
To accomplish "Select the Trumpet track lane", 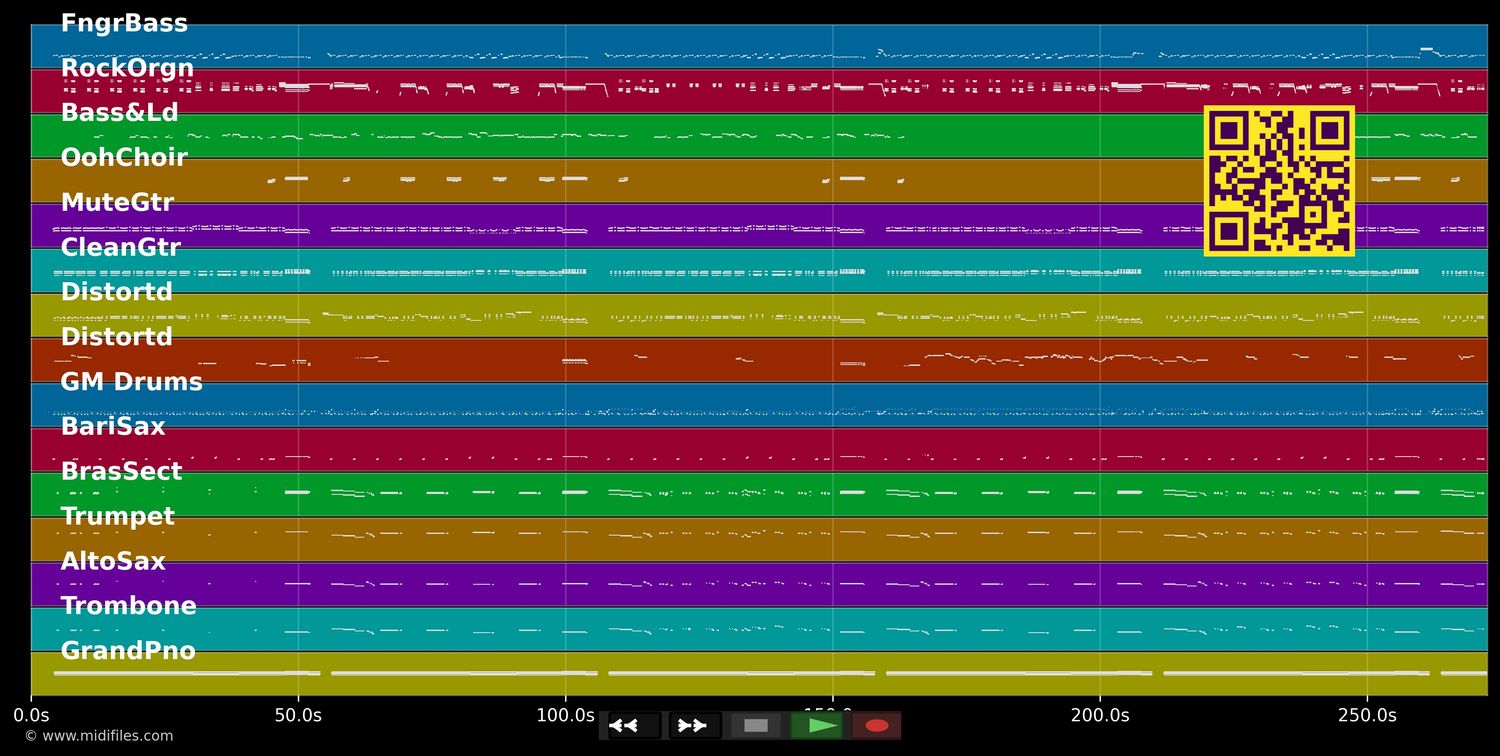I will pos(118,516).
